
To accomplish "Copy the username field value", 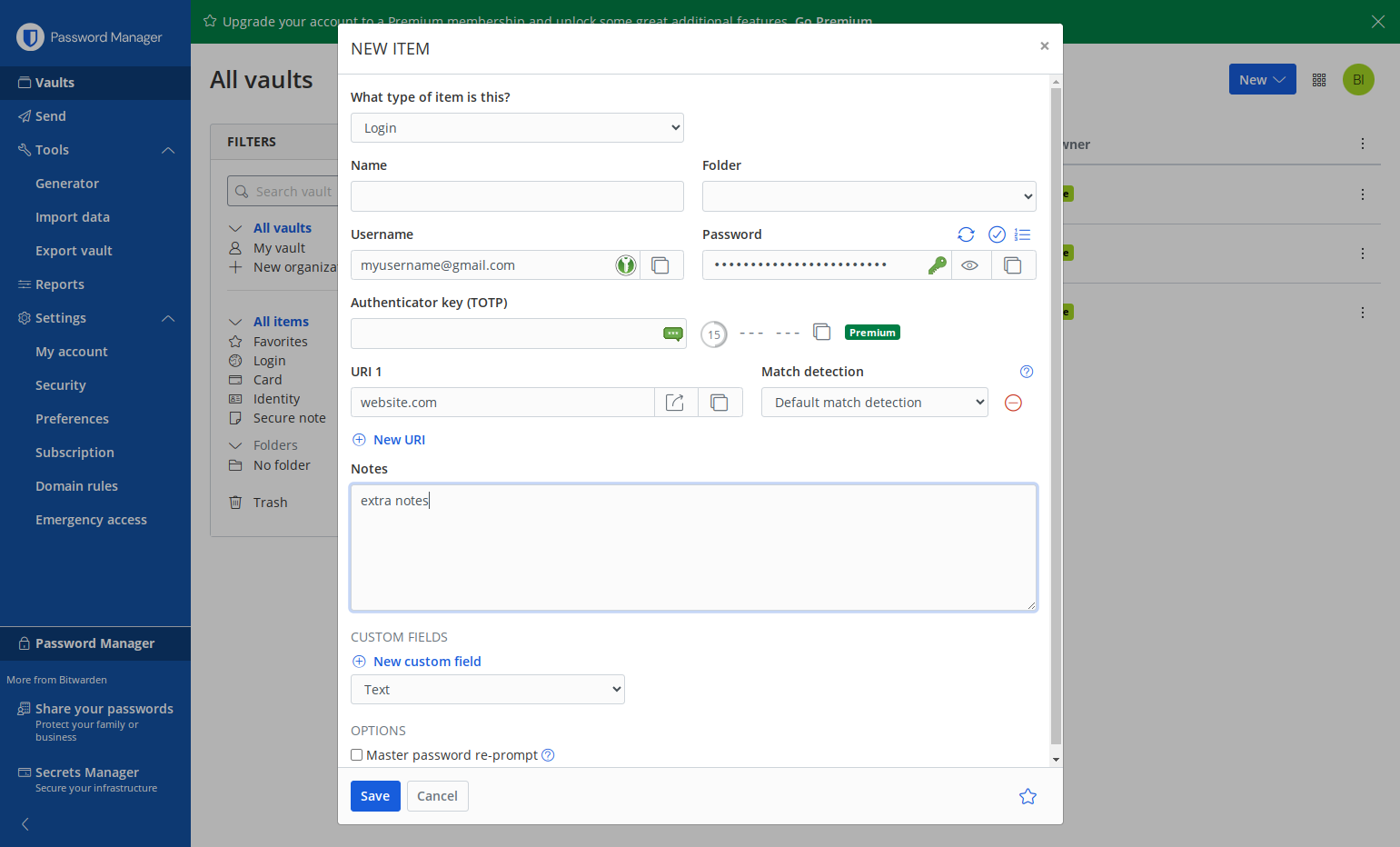I will 661,265.
